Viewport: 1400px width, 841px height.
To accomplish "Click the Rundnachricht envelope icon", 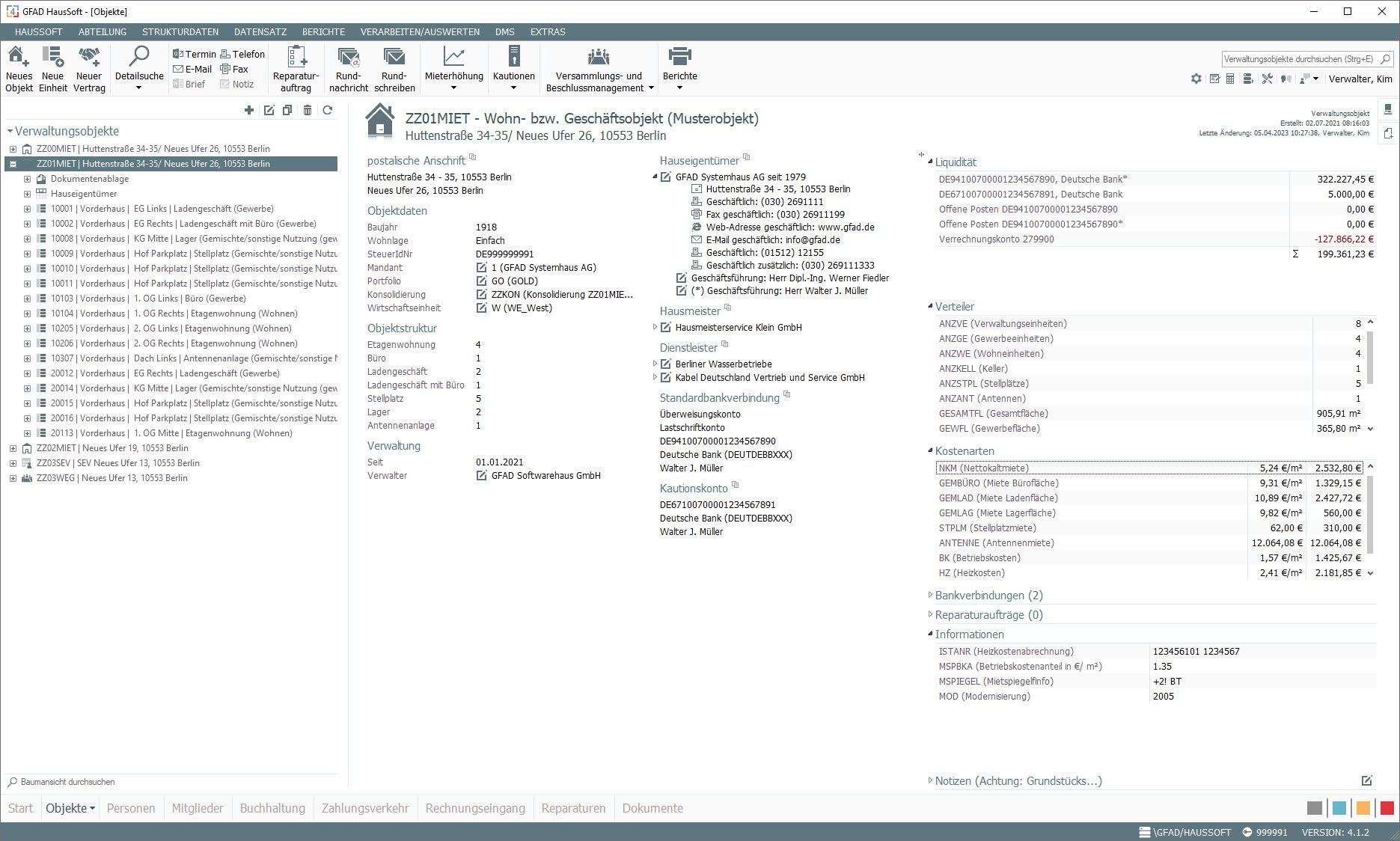I will coord(349,57).
